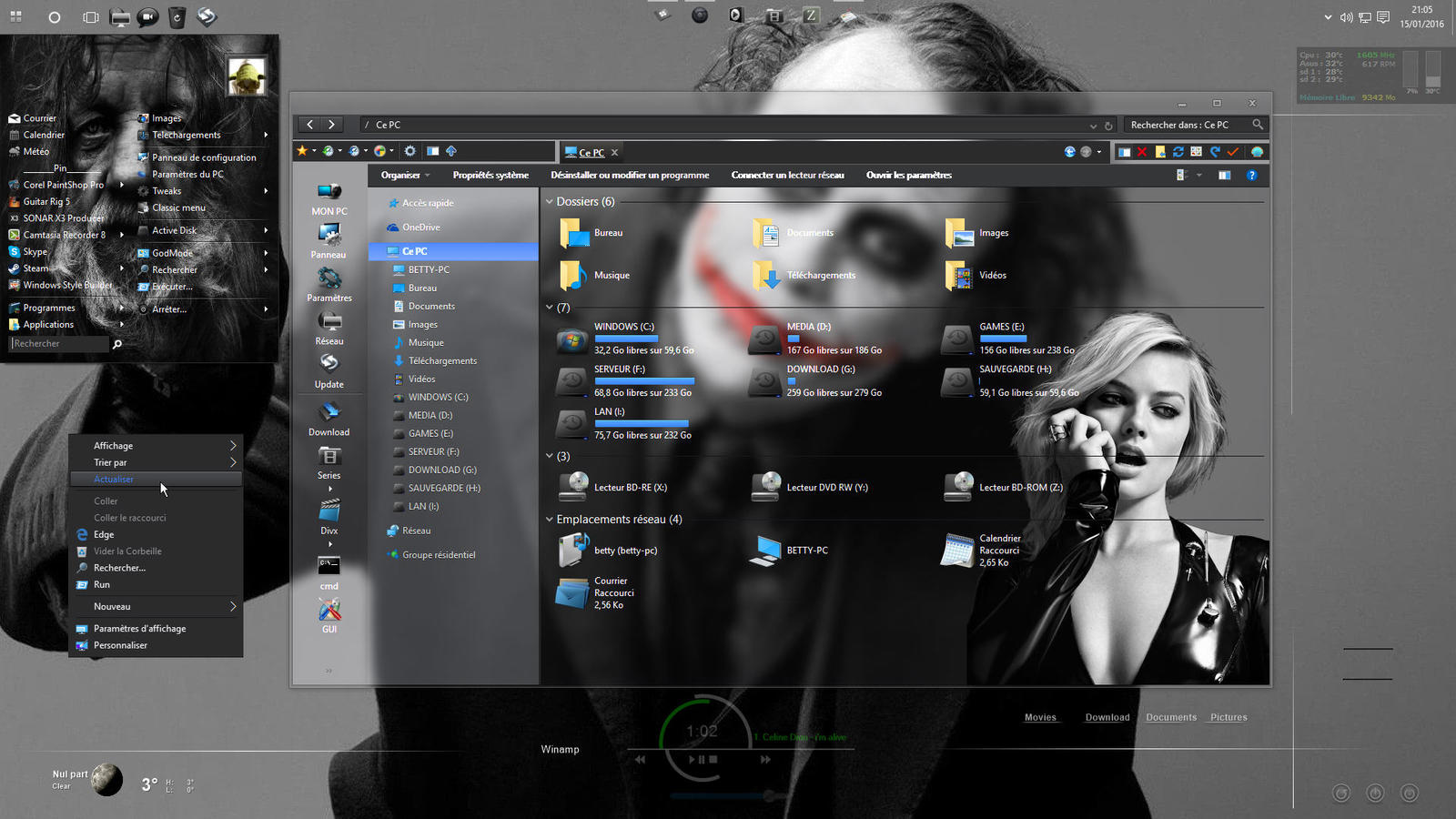The width and height of the screenshot is (1456, 819).
Task: Click the orange checkmark toolbar icon
Action: tap(1233, 152)
